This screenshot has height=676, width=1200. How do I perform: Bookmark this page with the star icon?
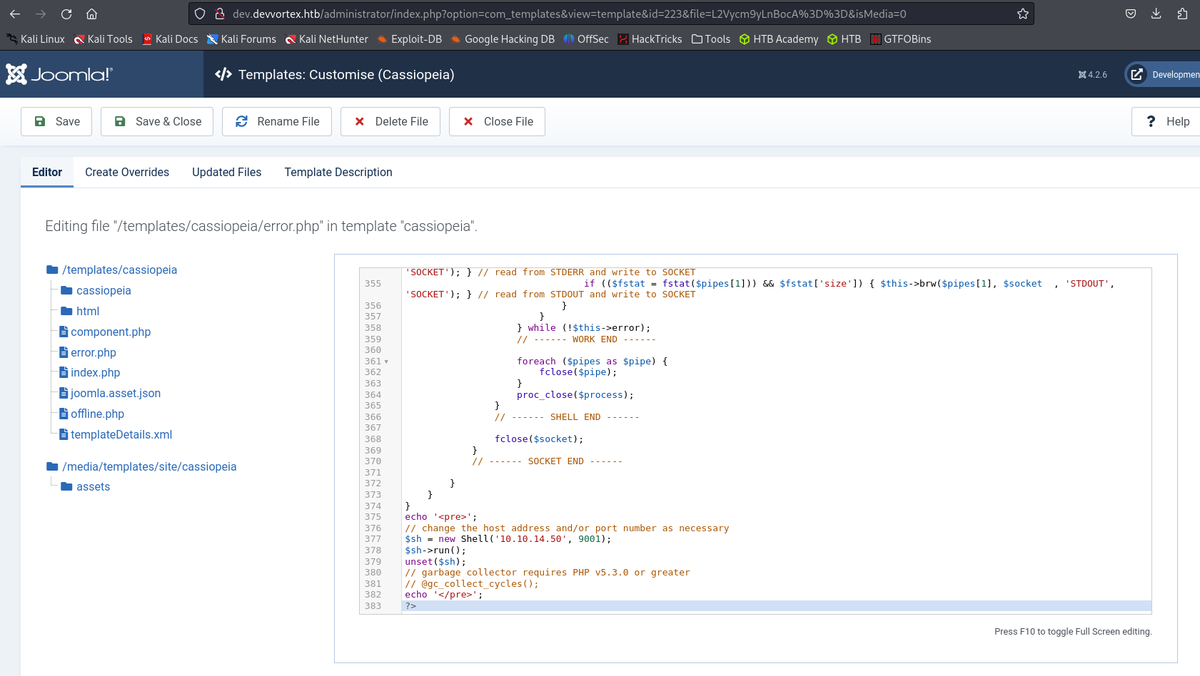1022,14
